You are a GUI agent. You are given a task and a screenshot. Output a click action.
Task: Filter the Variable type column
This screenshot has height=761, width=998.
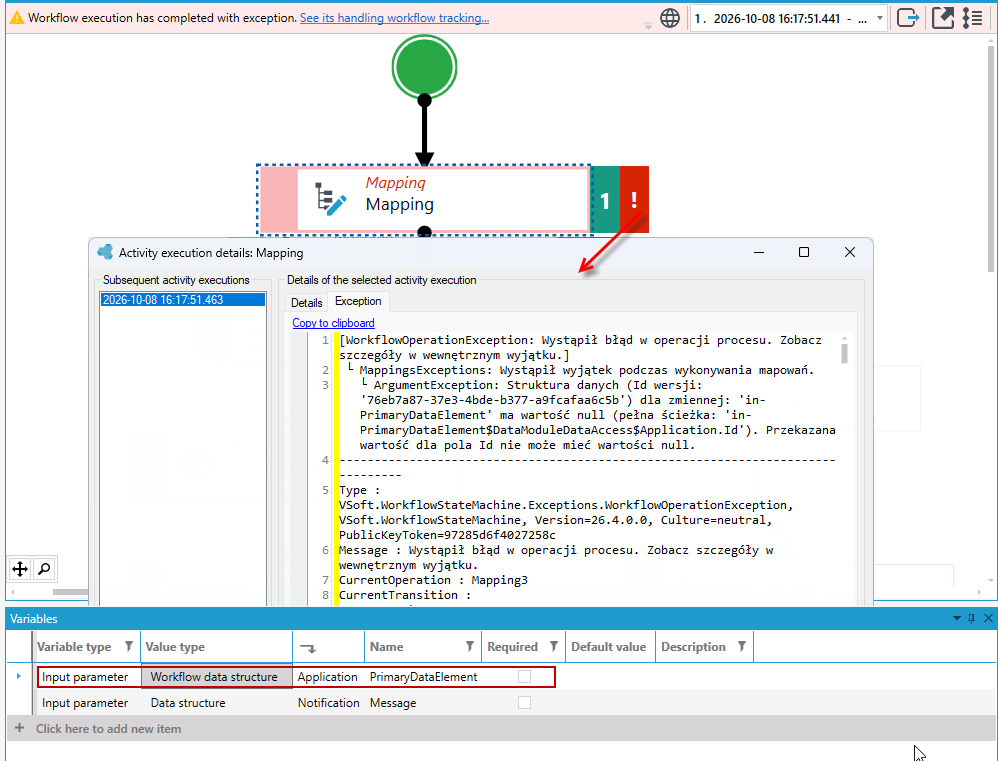[129, 646]
